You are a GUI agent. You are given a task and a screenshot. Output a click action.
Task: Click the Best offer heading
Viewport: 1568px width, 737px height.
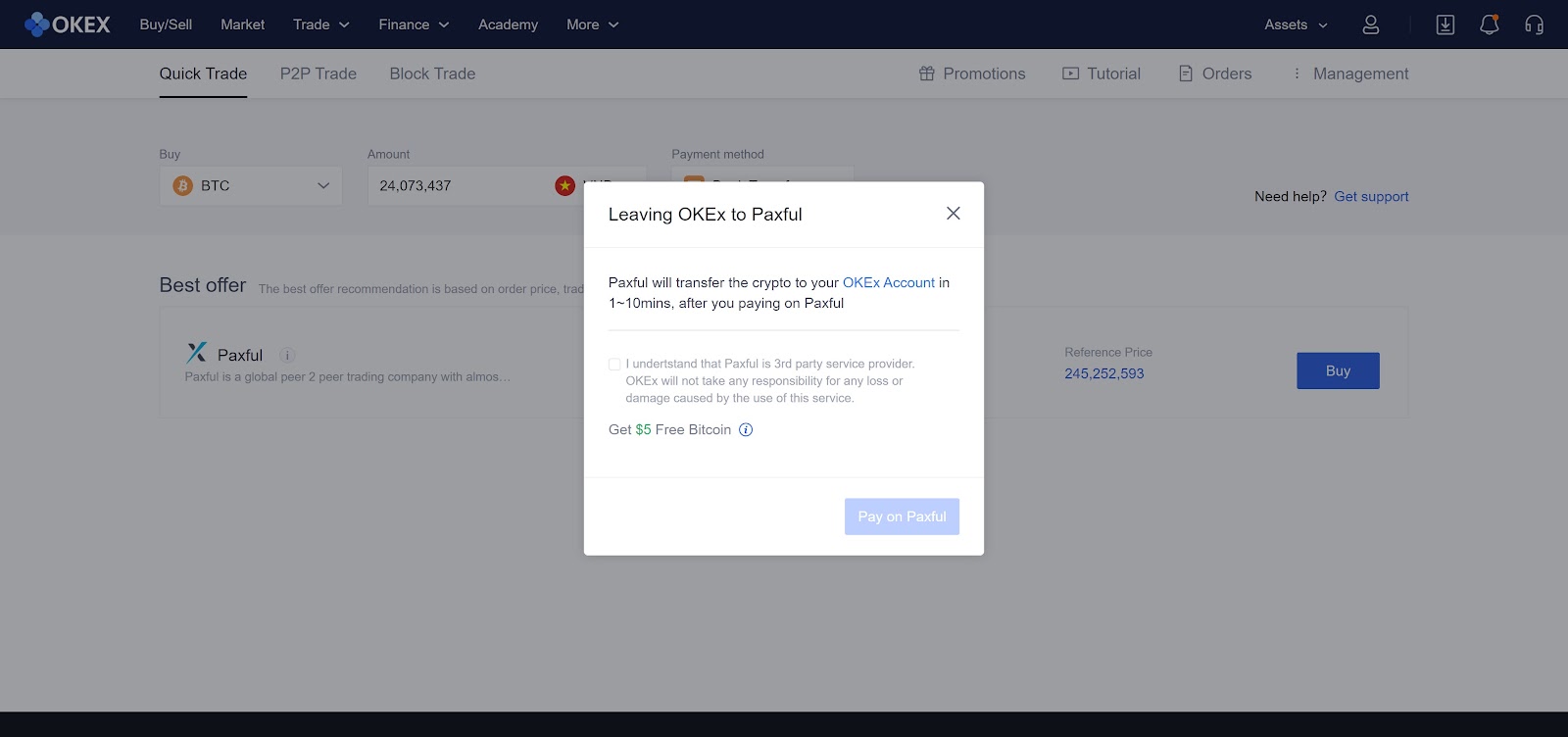pyautogui.click(x=203, y=285)
